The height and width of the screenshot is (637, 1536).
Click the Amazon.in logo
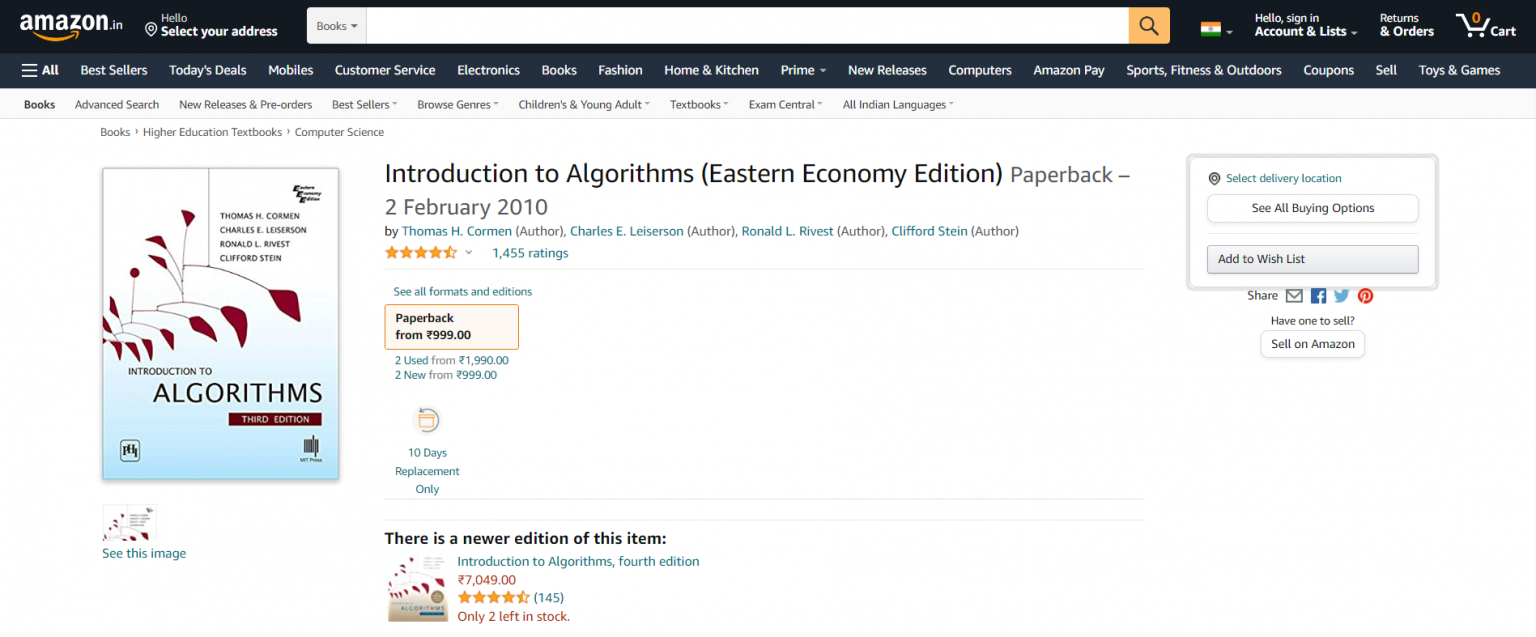[x=70, y=26]
